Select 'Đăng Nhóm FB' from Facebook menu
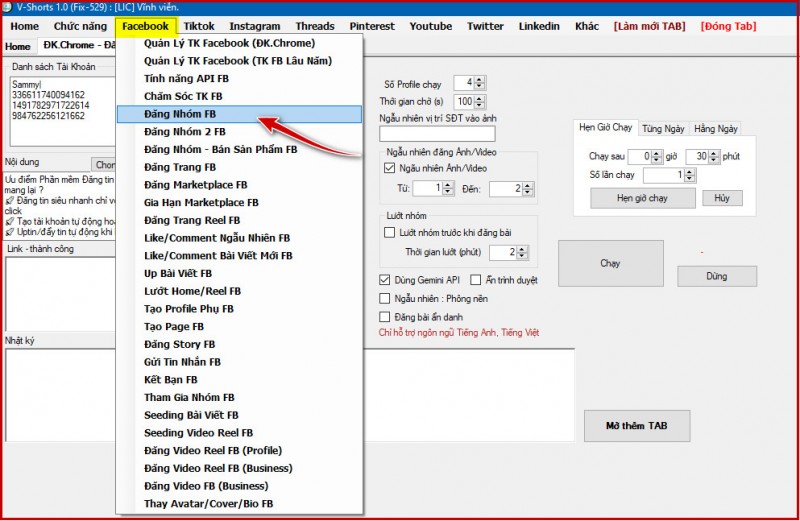The width and height of the screenshot is (800, 521). coord(180,115)
